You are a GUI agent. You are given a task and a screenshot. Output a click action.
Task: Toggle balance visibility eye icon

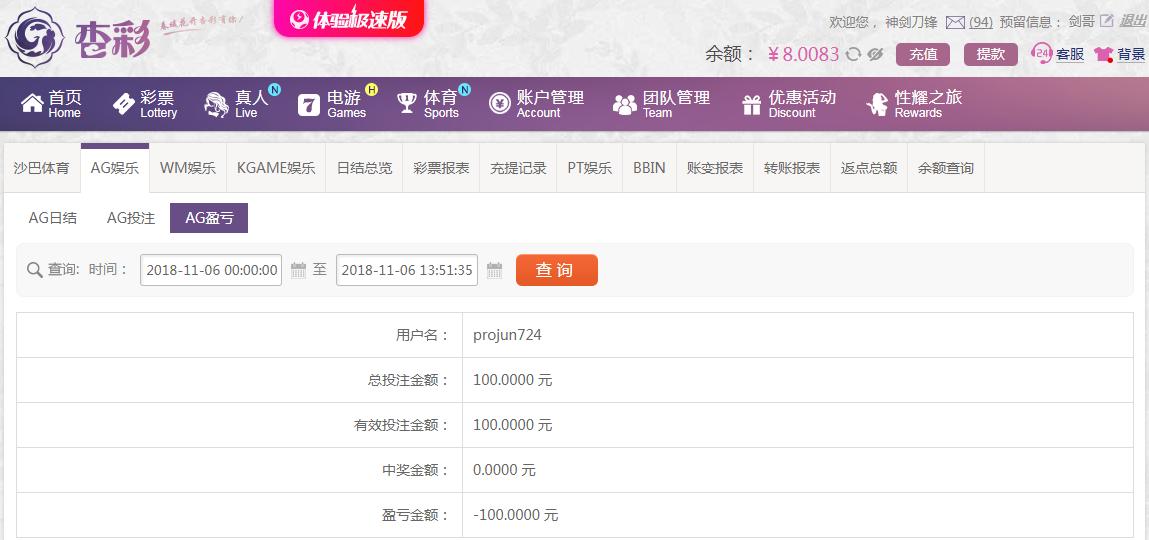pyautogui.click(x=875, y=55)
